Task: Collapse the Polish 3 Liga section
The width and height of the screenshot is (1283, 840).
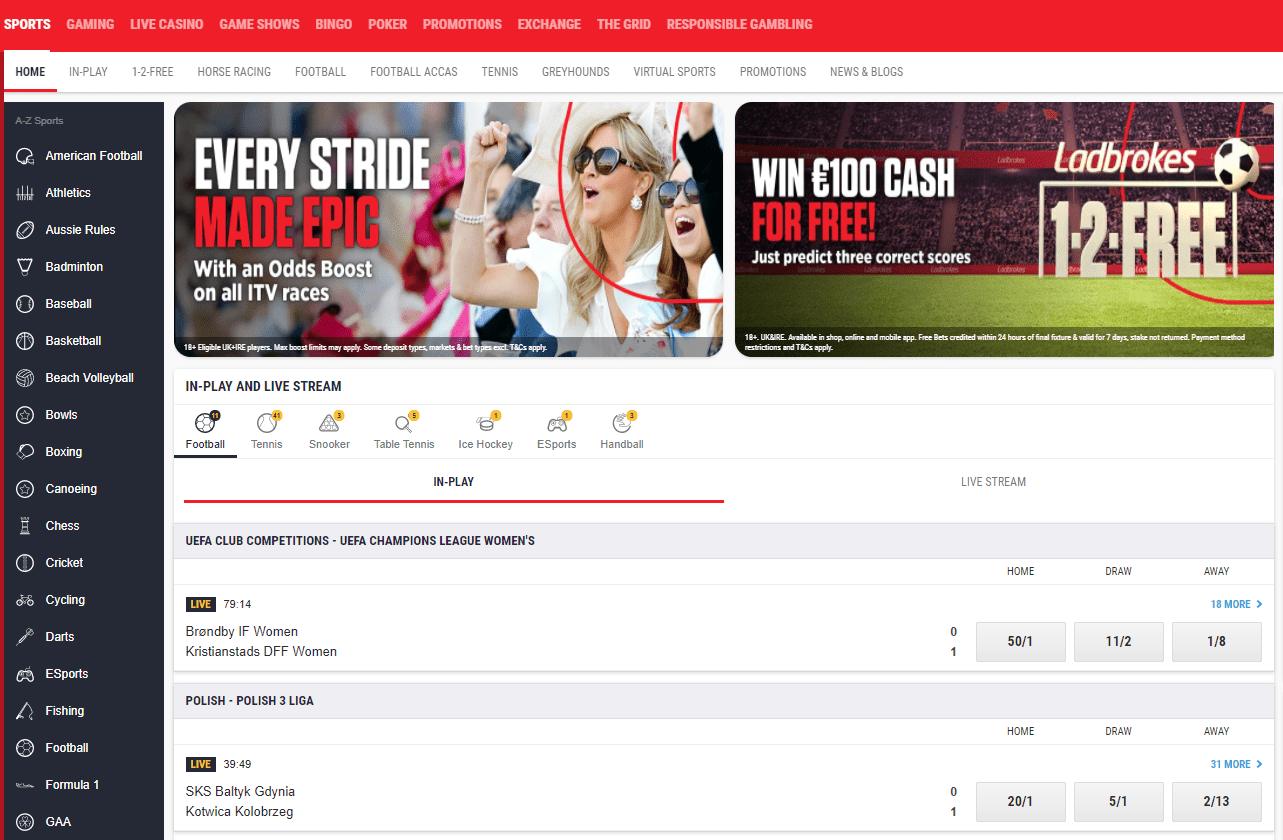Action: 724,701
